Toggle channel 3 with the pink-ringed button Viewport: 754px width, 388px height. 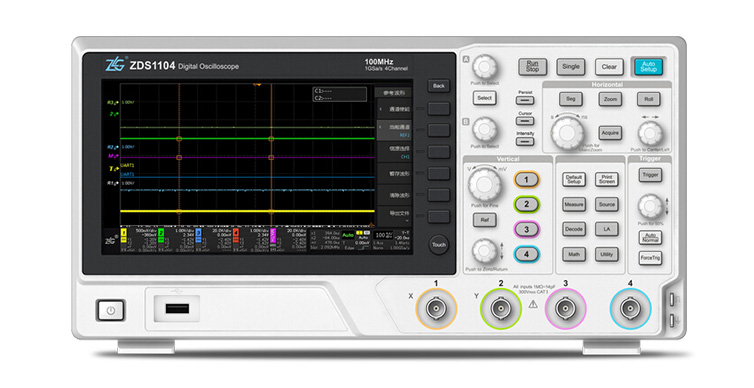pos(526,229)
